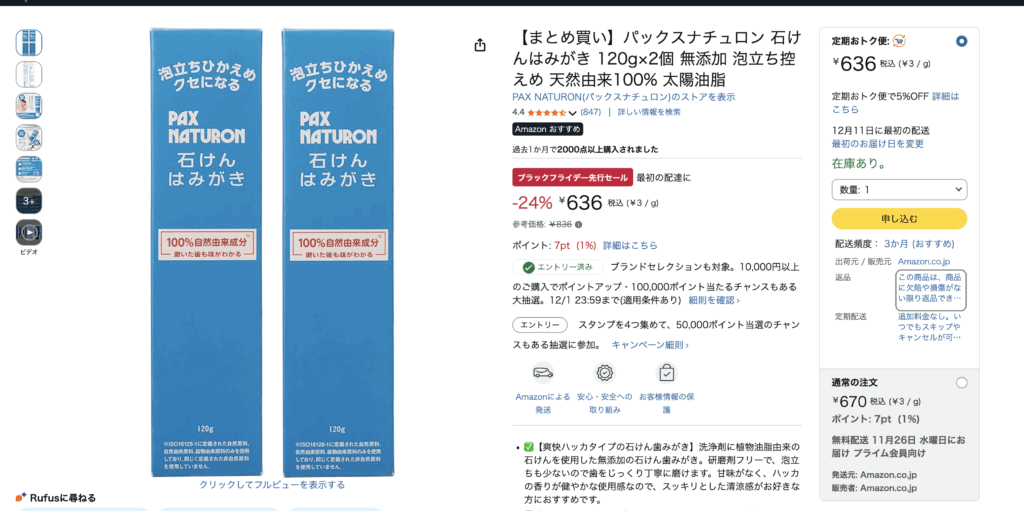
Task: Click the Amazonによる発送 delivery truck icon
Action: (x=543, y=372)
